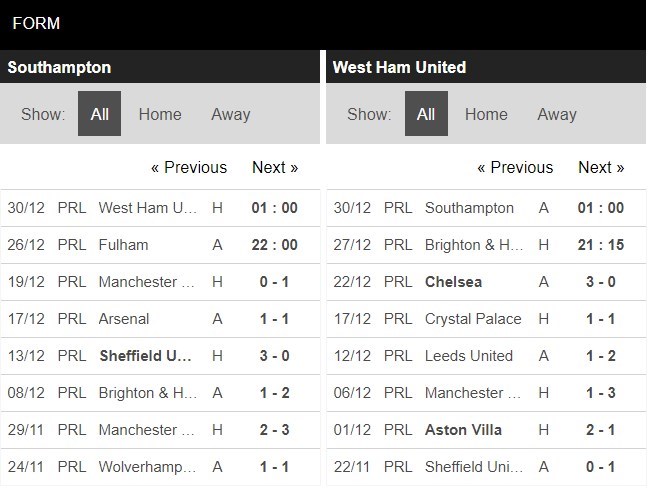Go to West Ham's « Previous results
This screenshot has width=649, height=488.
pos(515,168)
